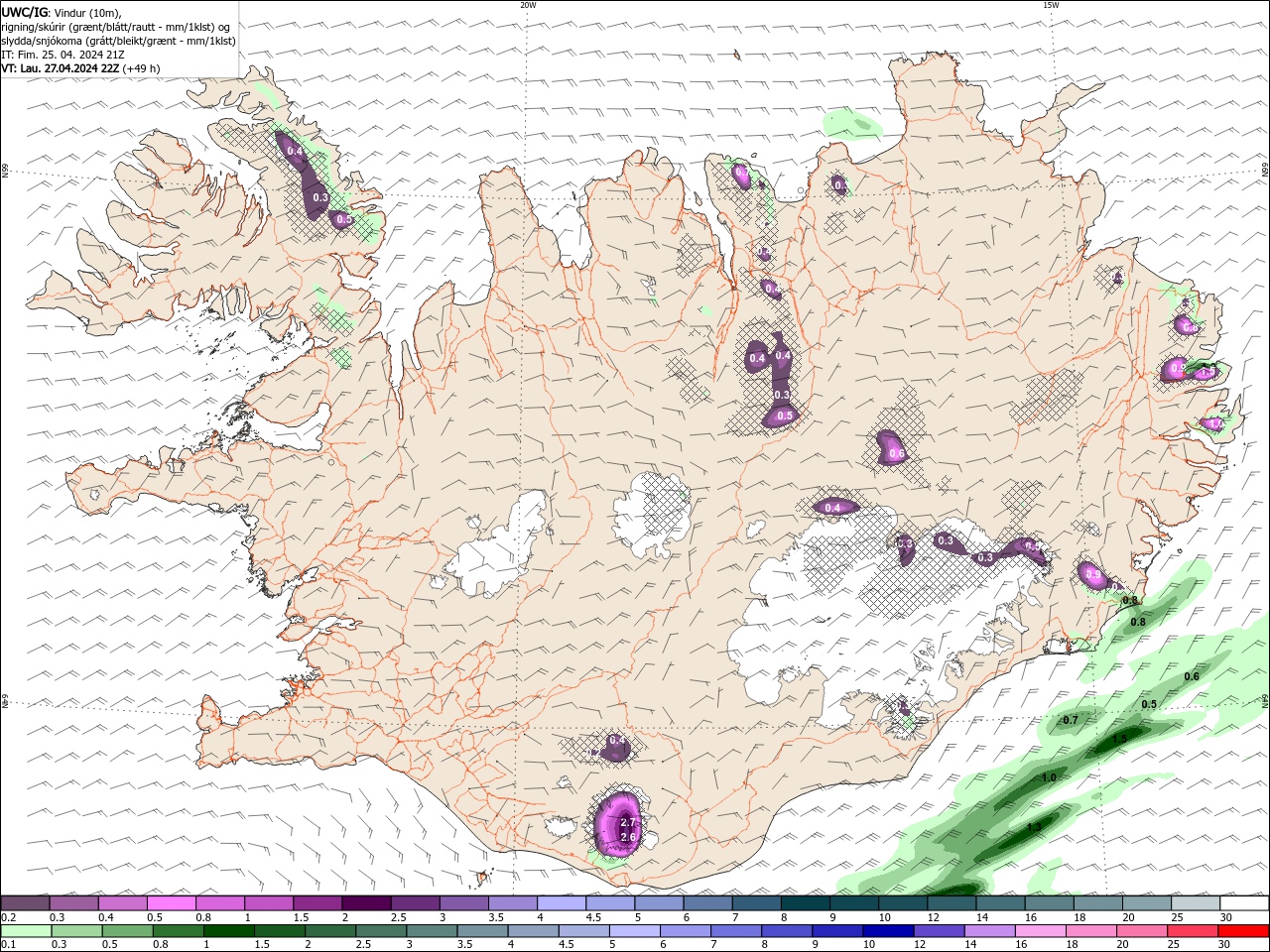Select the dark teal snow swatch between 8 and 9
1270x952 pixels.
(x=806, y=902)
